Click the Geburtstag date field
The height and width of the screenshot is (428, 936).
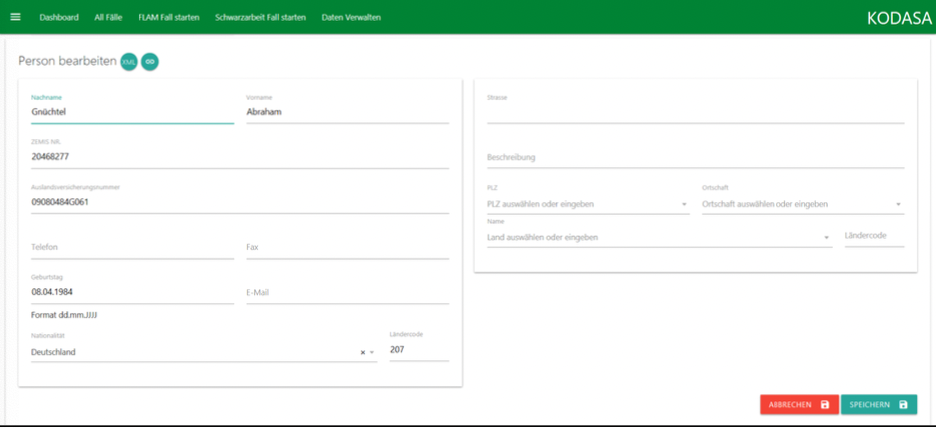click(132, 292)
